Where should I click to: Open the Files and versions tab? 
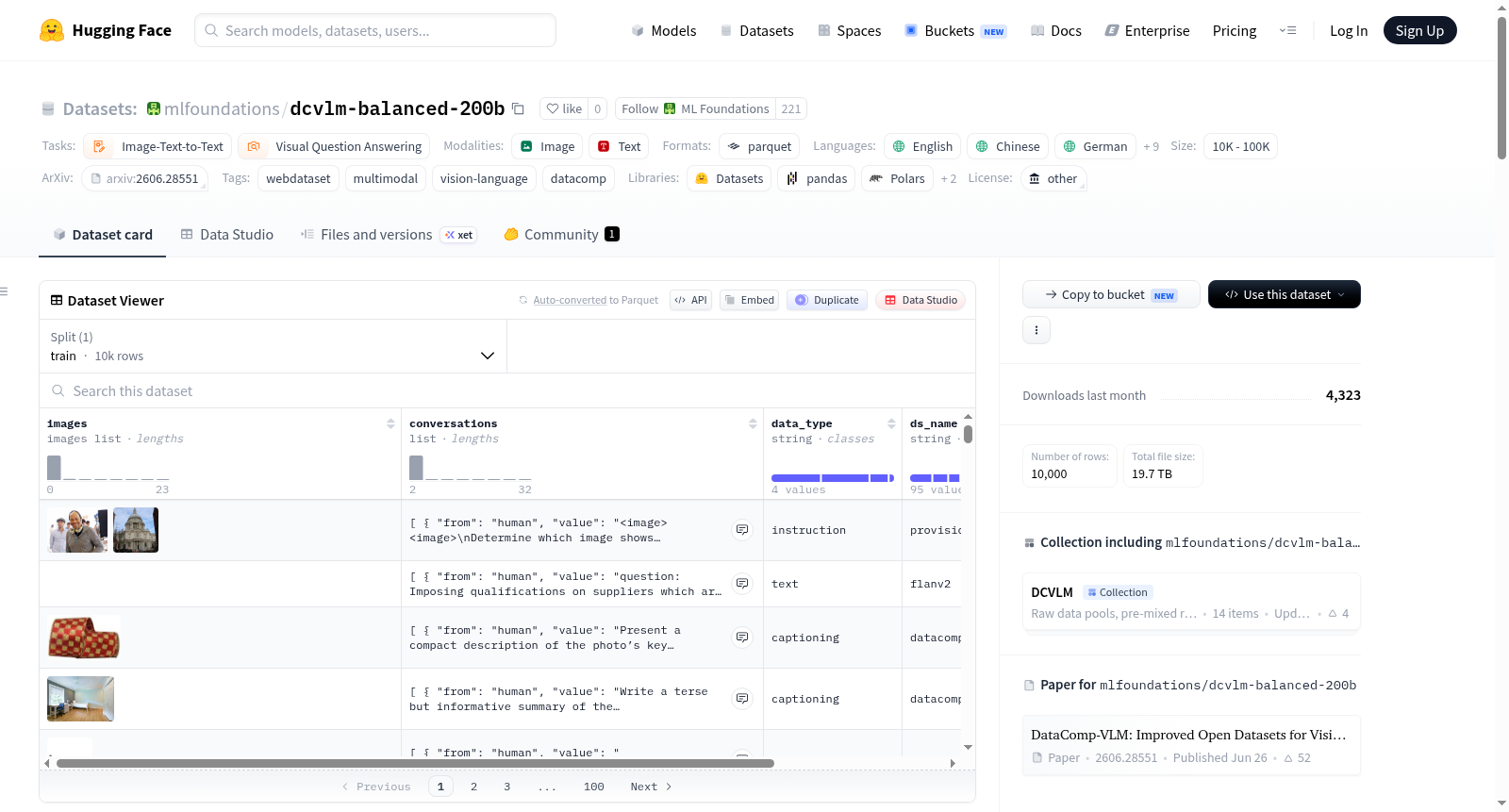click(388, 234)
